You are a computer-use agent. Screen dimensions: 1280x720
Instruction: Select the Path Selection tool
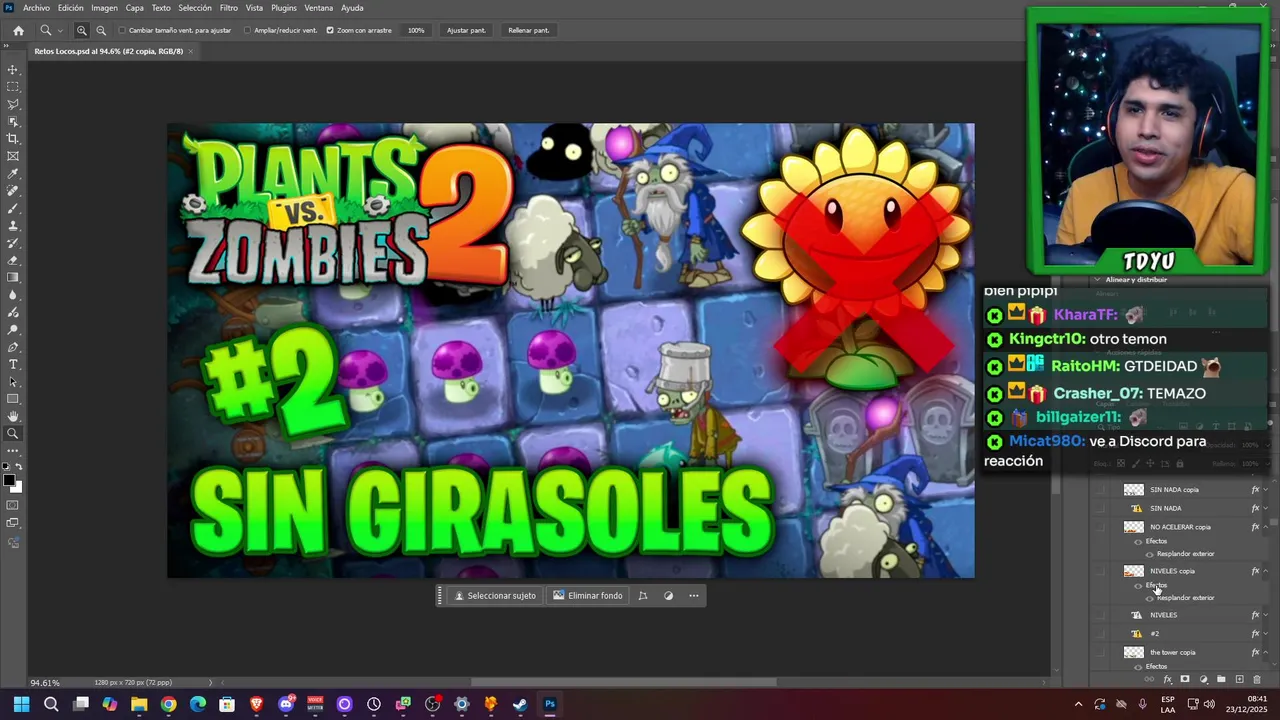(x=13, y=382)
